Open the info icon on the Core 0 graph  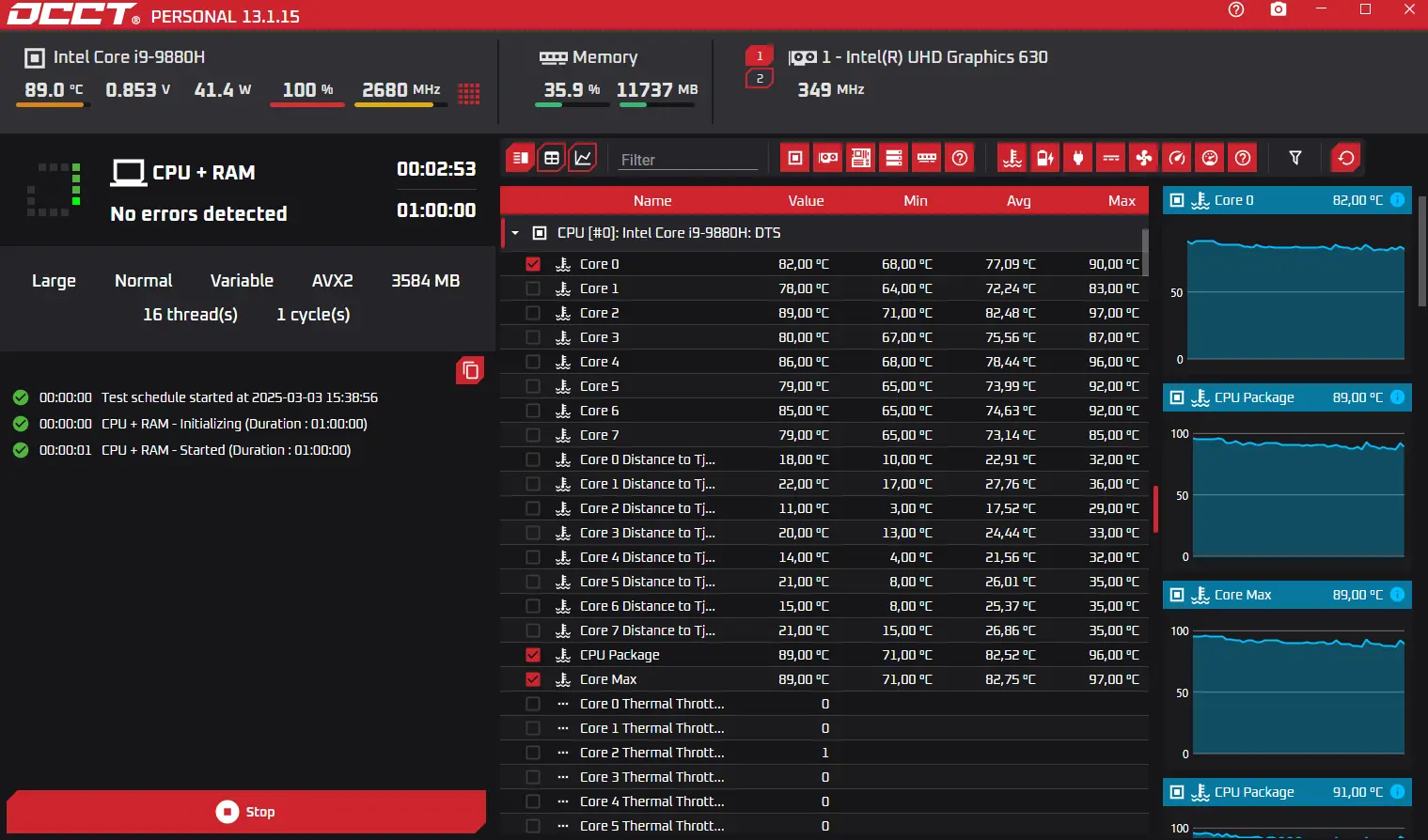point(1397,200)
